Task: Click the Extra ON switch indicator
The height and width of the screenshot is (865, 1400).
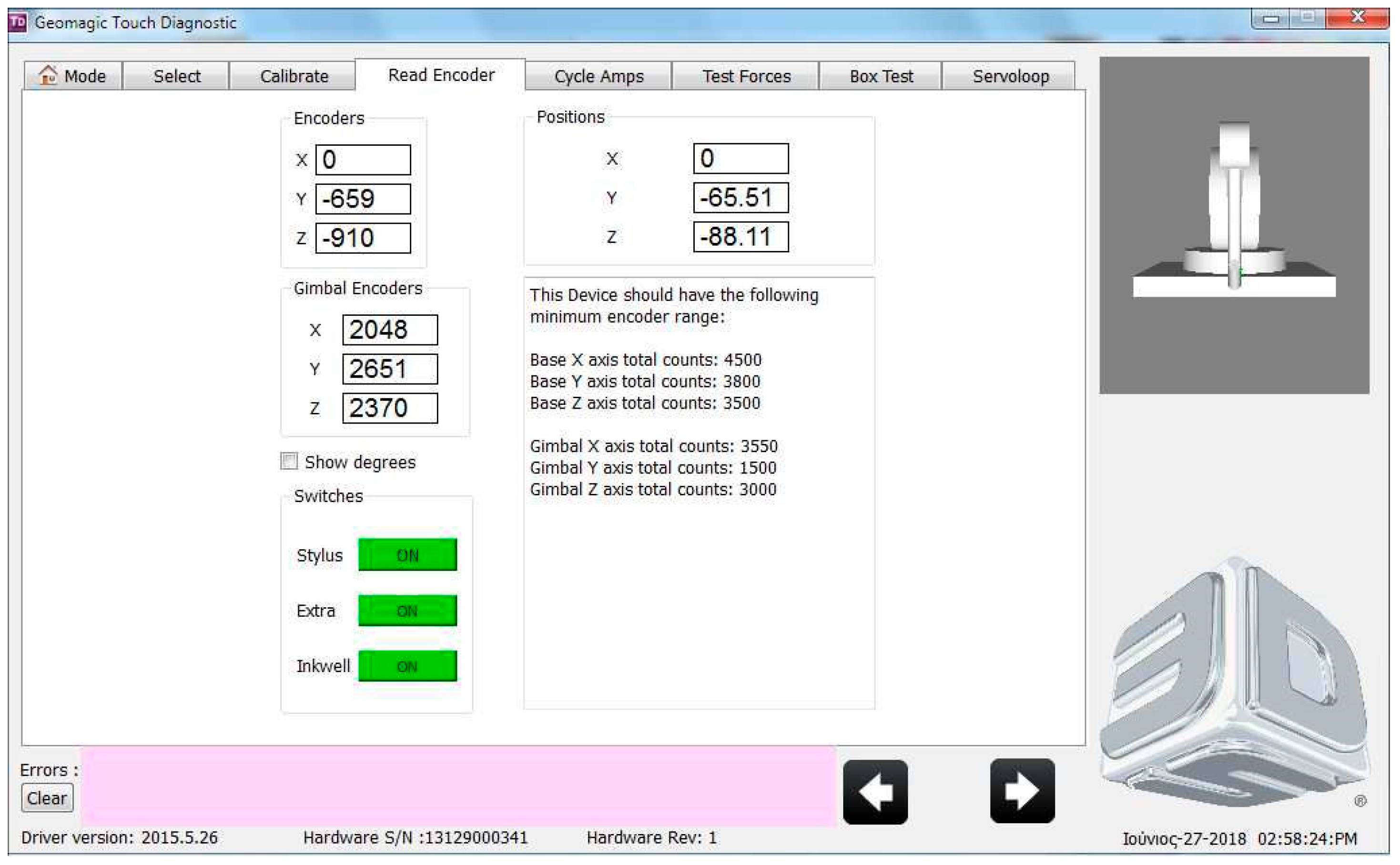Action: (407, 611)
